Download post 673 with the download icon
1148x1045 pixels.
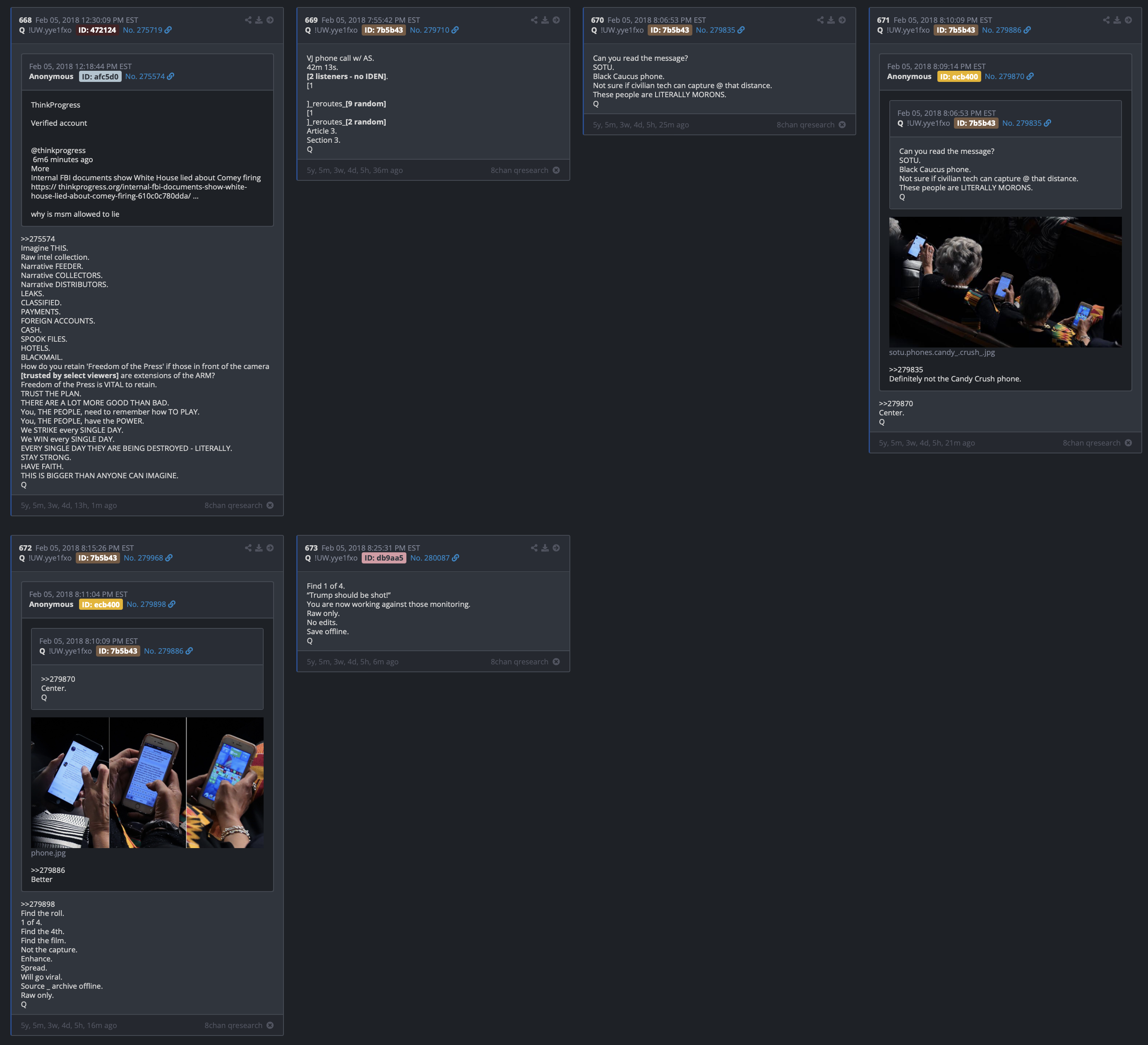point(545,548)
